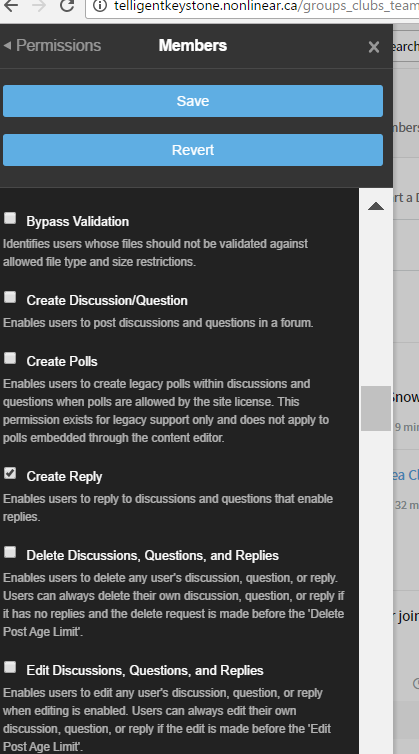Click the Bypass Validation label text
The height and width of the screenshot is (754, 419).
click(77, 222)
